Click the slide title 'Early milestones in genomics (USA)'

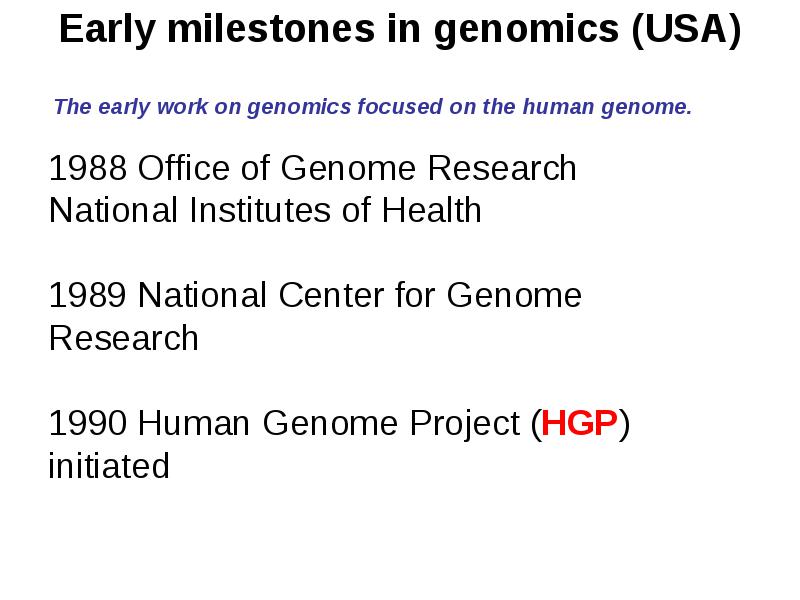[400, 30]
